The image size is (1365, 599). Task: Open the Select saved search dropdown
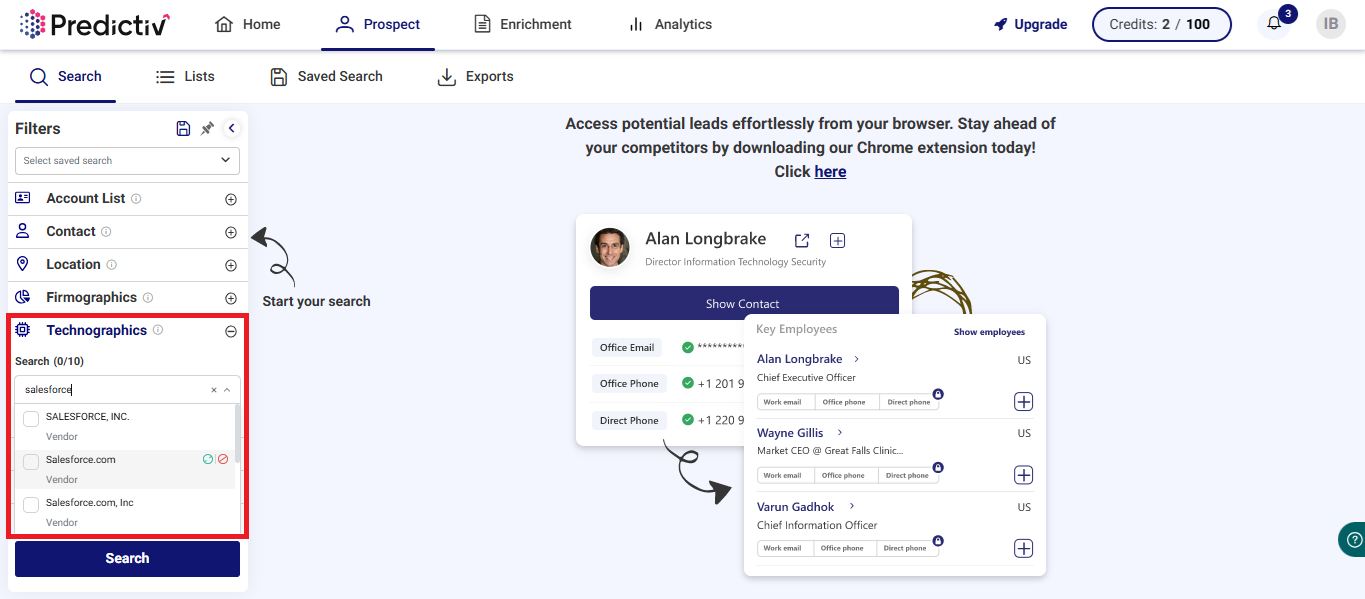pos(127,160)
